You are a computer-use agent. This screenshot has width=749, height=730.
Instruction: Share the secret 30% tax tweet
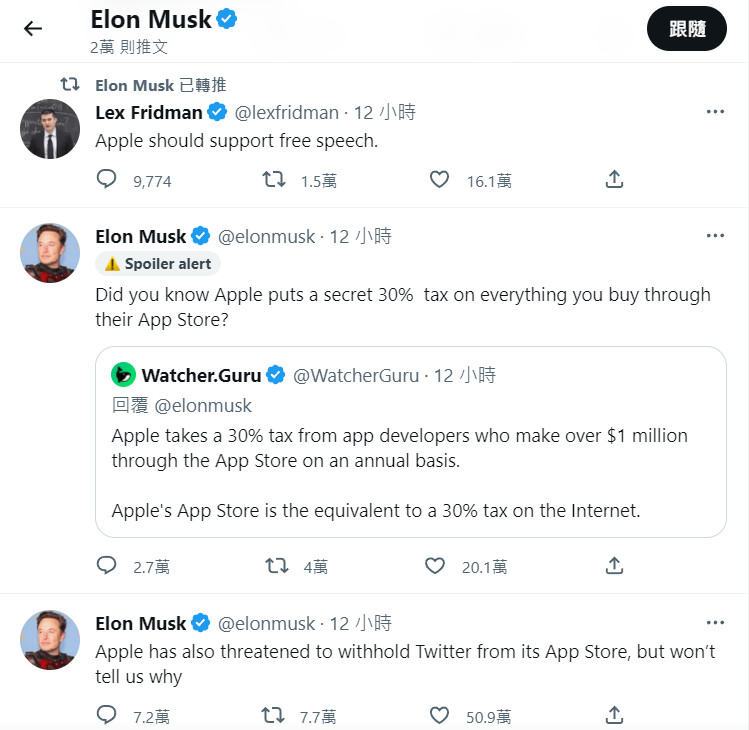[615, 566]
